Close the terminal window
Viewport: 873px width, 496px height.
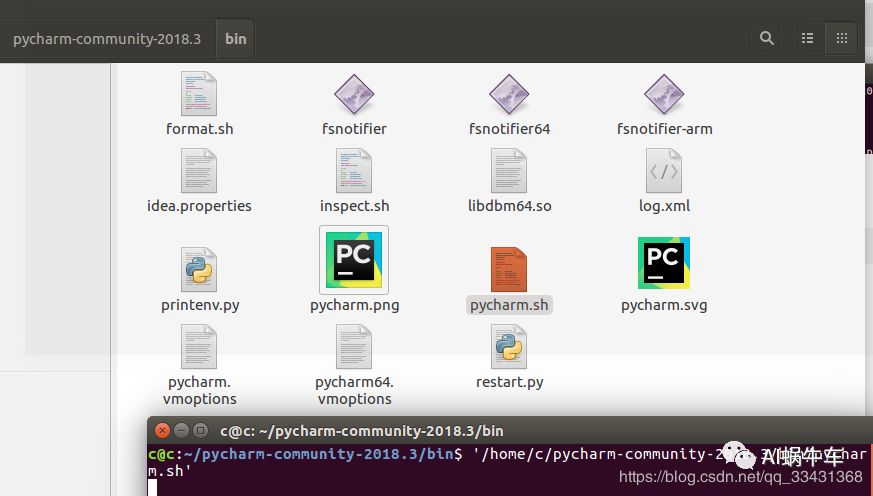(162, 430)
